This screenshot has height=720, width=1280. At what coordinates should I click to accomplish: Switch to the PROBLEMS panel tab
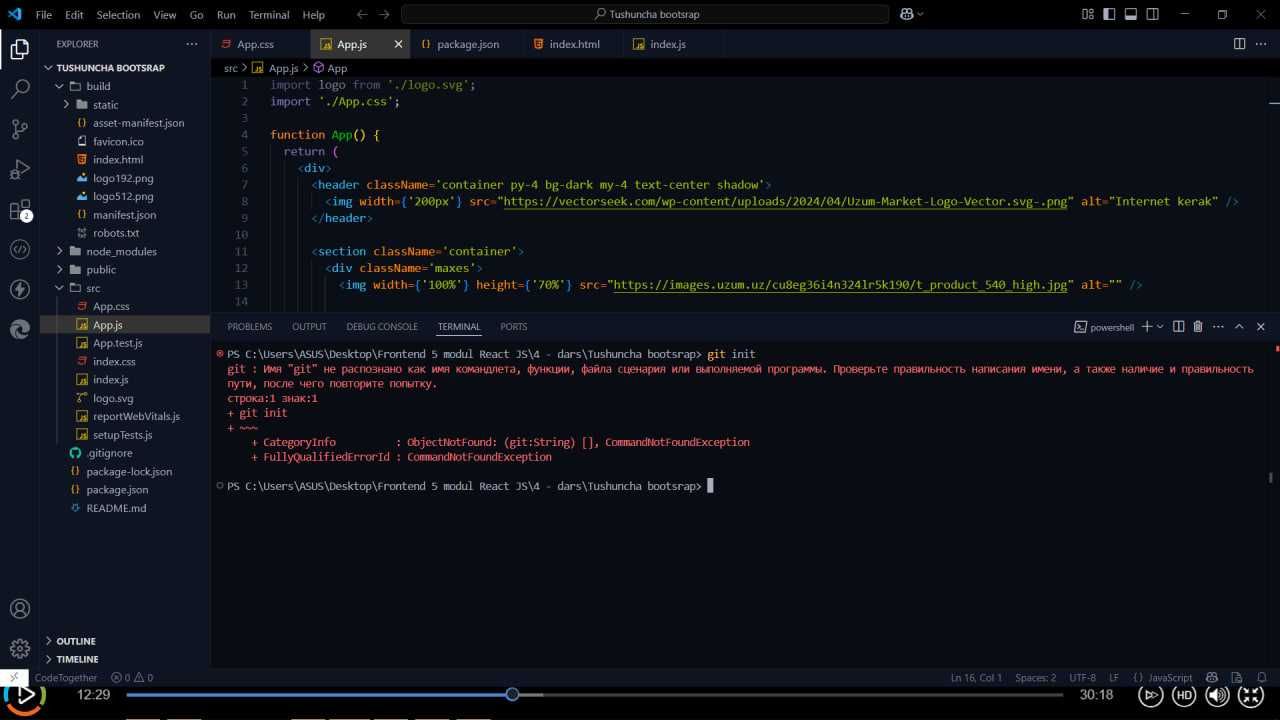249,327
